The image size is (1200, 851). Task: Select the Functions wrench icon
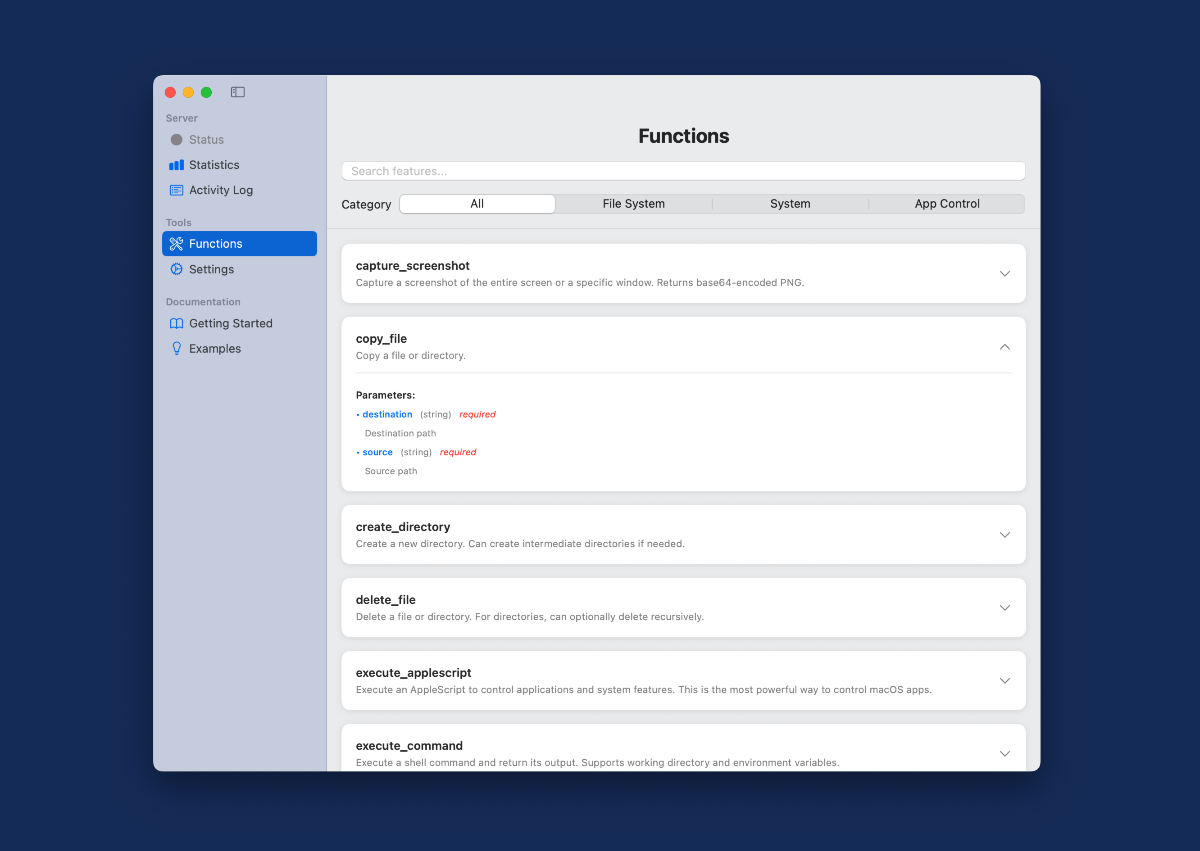click(x=176, y=244)
